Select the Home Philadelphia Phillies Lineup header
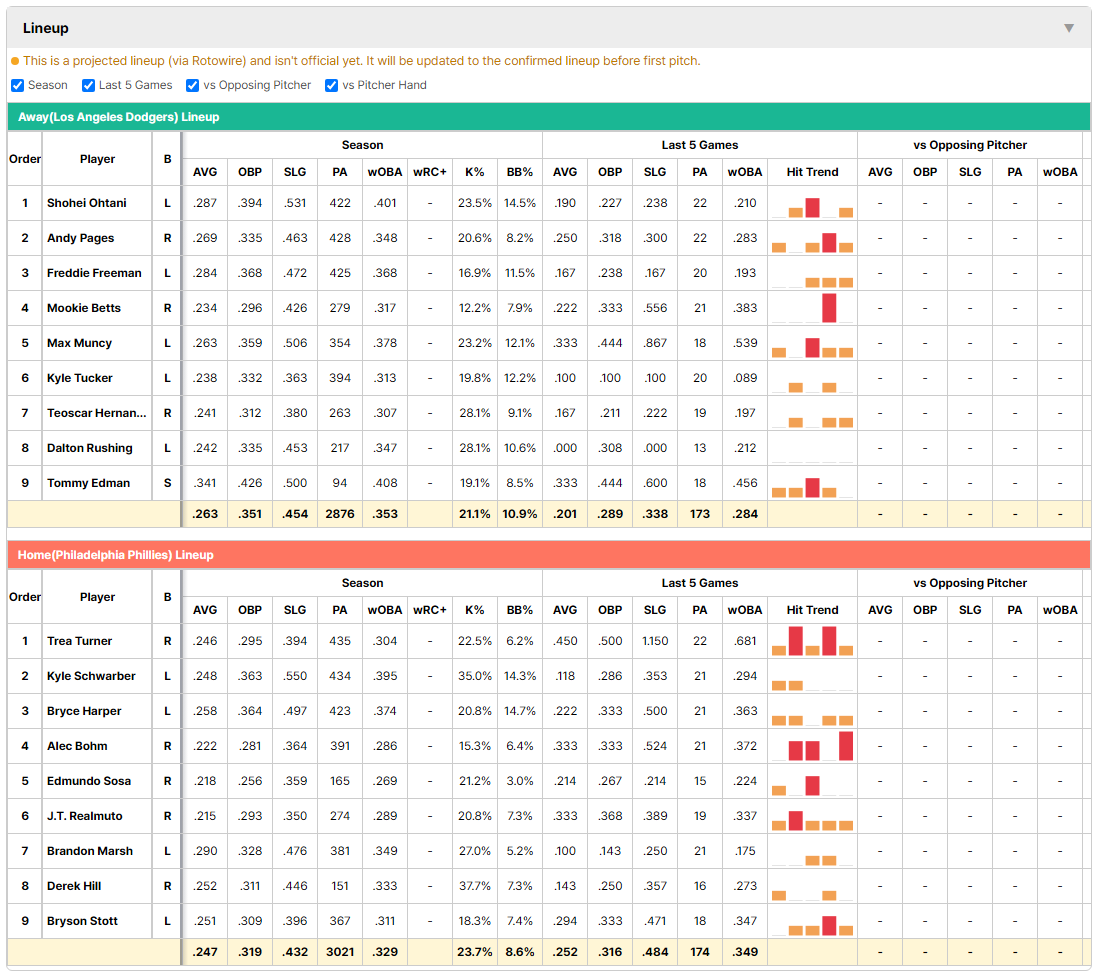 click(549, 555)
